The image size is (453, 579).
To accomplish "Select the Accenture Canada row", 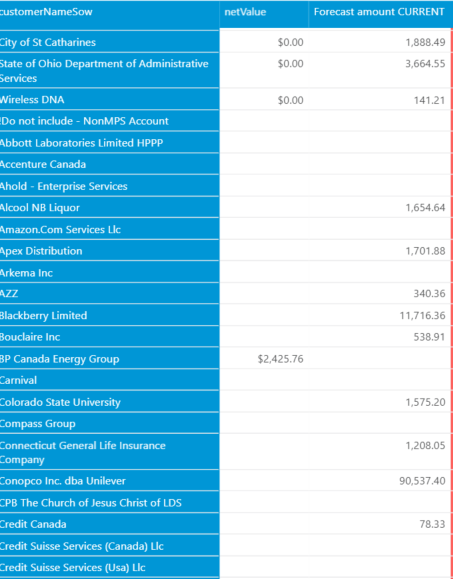I will (x=109, y=164).
